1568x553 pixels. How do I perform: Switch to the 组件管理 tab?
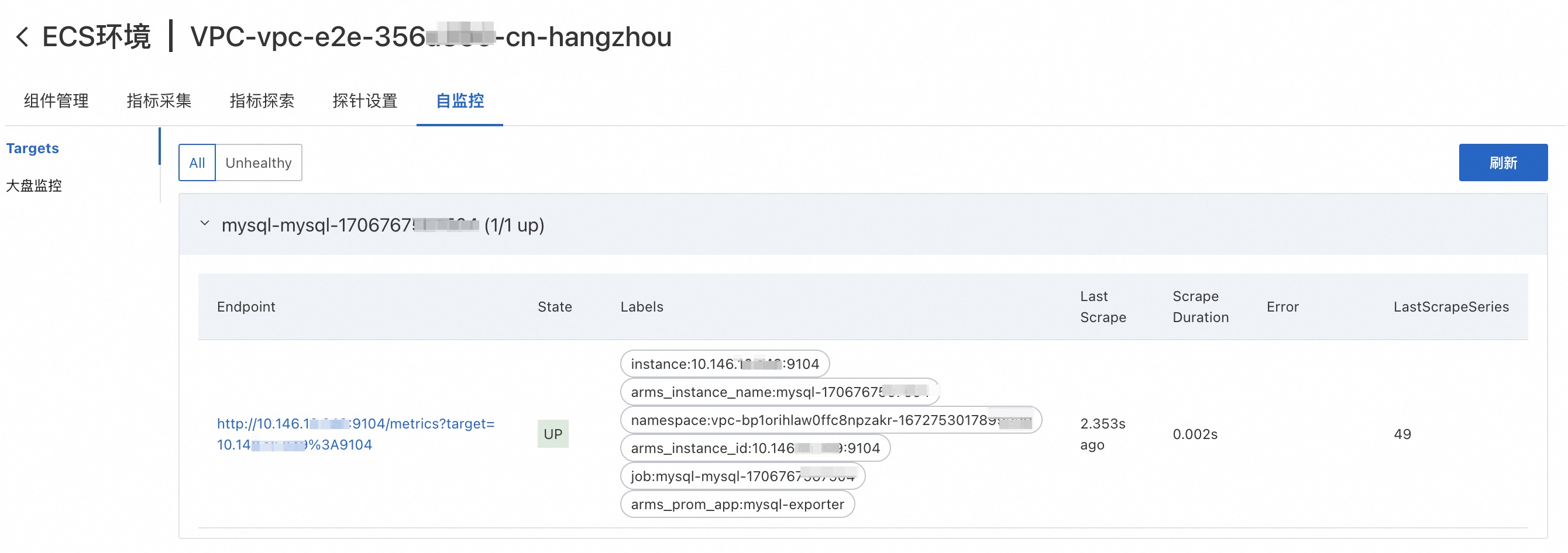pyautogui.click(x=56, y=101)
